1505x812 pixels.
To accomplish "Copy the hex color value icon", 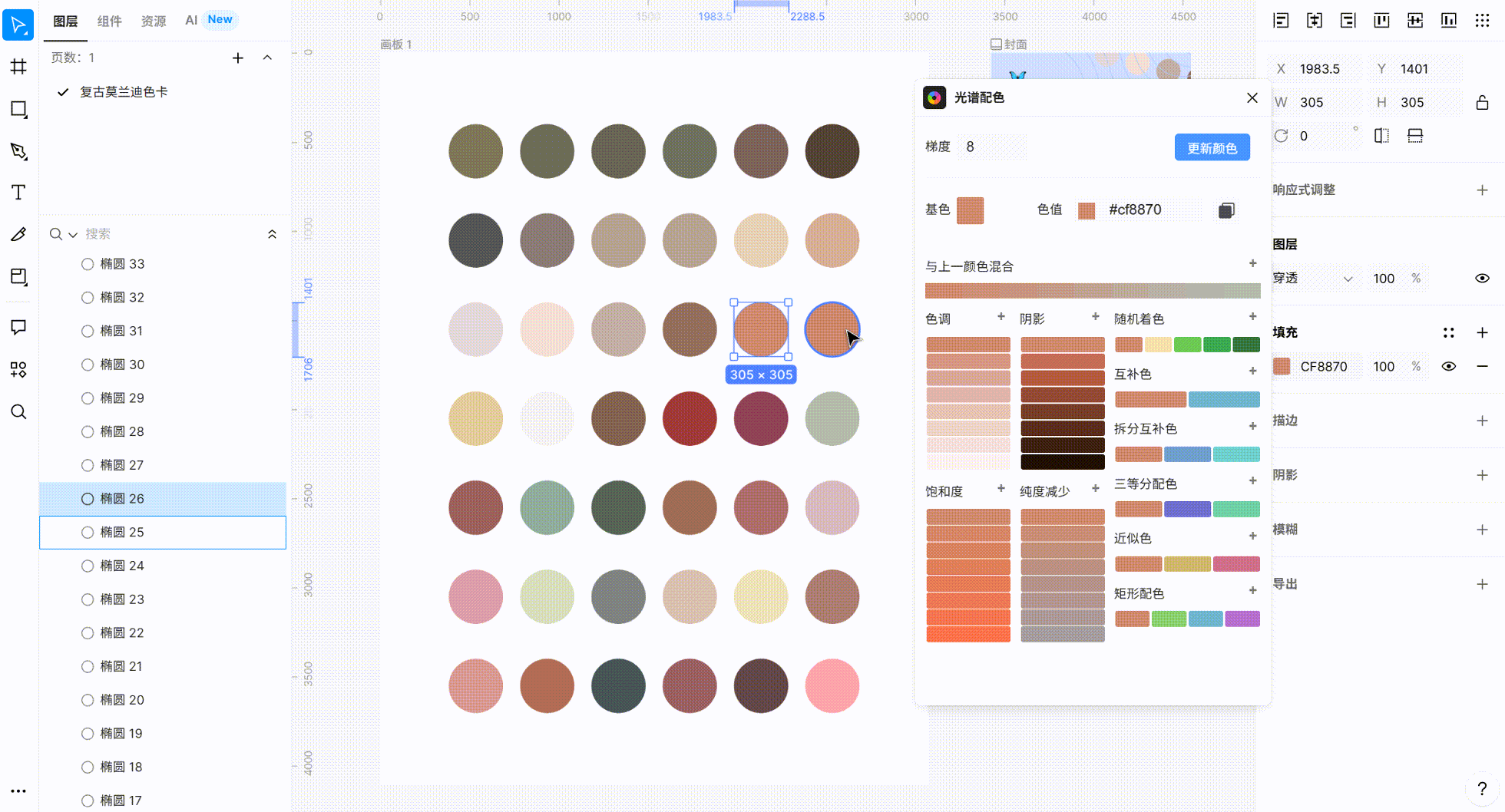I will pos(1226,210).
